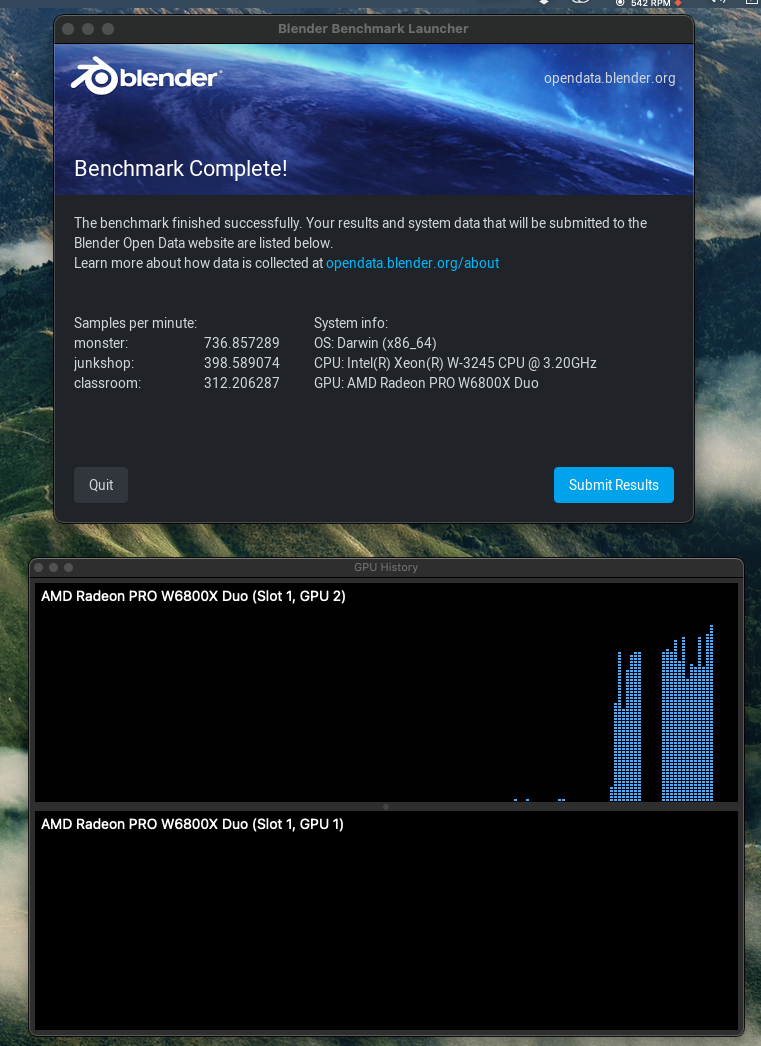This screenshot has width=761, height=1046.
Task: Click the Blender Benchmark Launcher window title
Action: click(x=373, y=29)
